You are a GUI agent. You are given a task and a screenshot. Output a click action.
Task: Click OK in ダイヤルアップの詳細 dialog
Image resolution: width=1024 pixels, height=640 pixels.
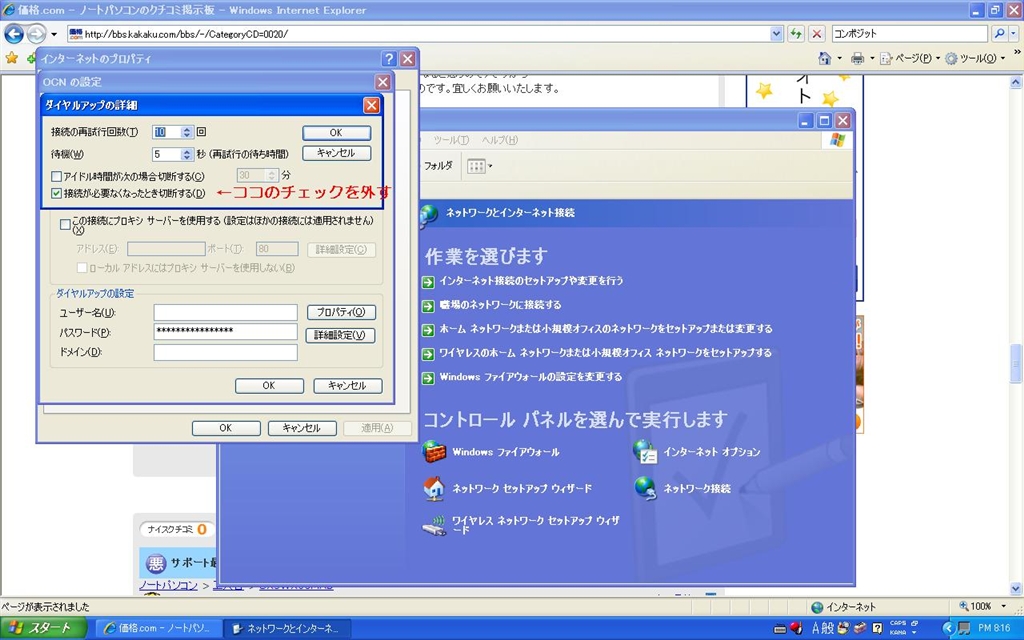click(336, 133)
